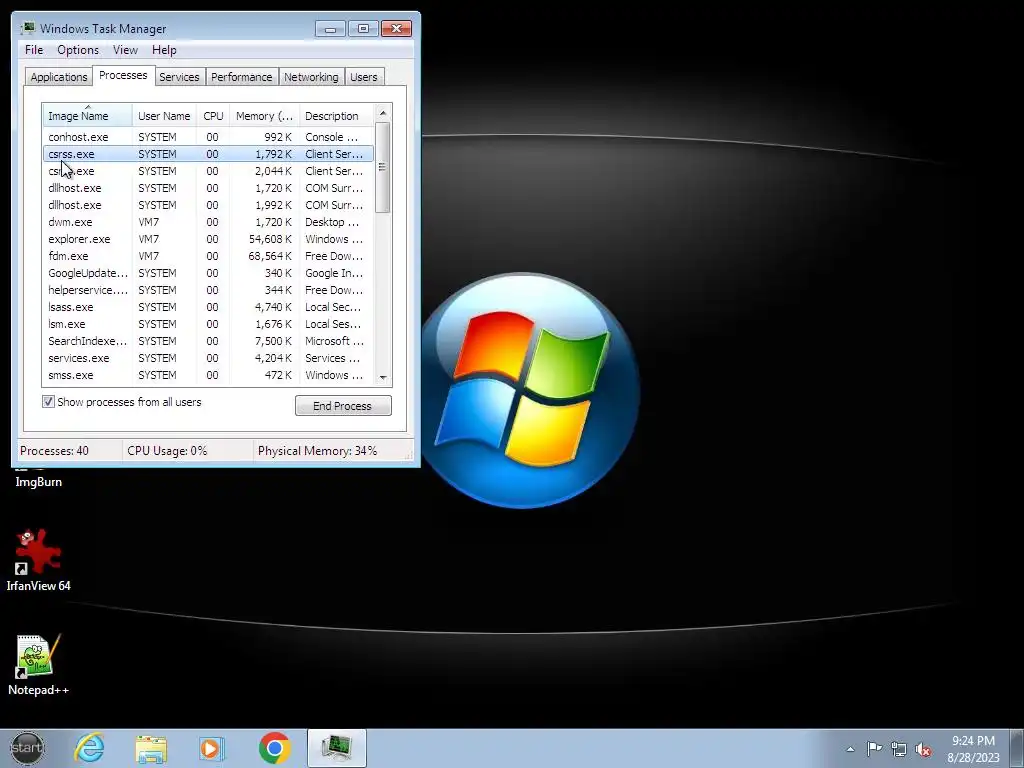This screenshot has height=768, width=1024.
Task: Click the Task Manager title bar icon
Action: coord(27,28)
